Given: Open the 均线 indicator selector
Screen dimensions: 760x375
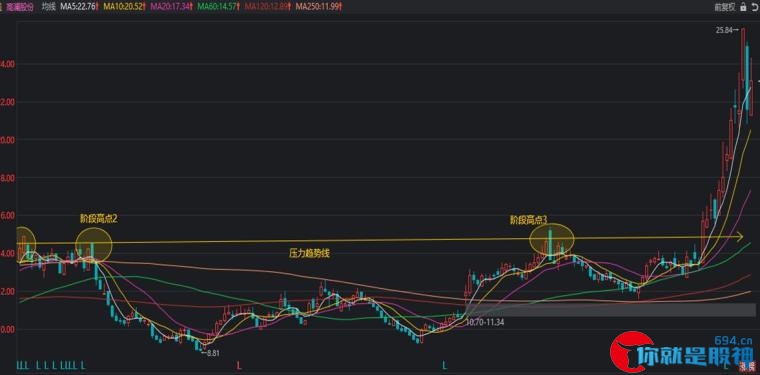Looking at the screenshot, I should coord(48,6).
